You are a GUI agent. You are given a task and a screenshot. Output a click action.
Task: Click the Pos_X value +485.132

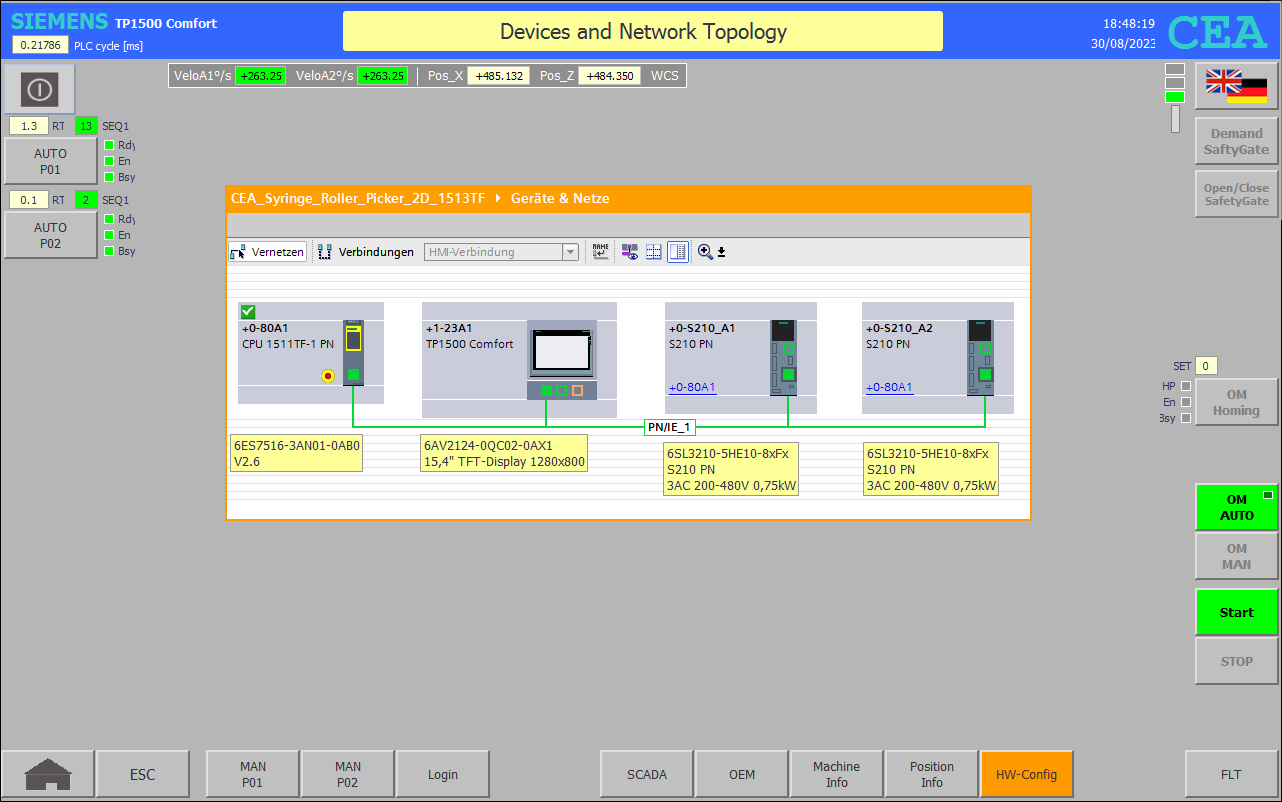pyautogui.click(x=498, y=76)
